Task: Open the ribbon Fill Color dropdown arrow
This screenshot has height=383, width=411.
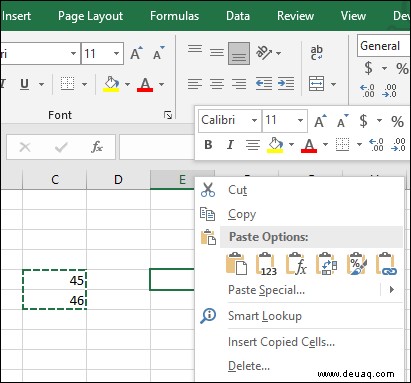Action: coord(127,84)
